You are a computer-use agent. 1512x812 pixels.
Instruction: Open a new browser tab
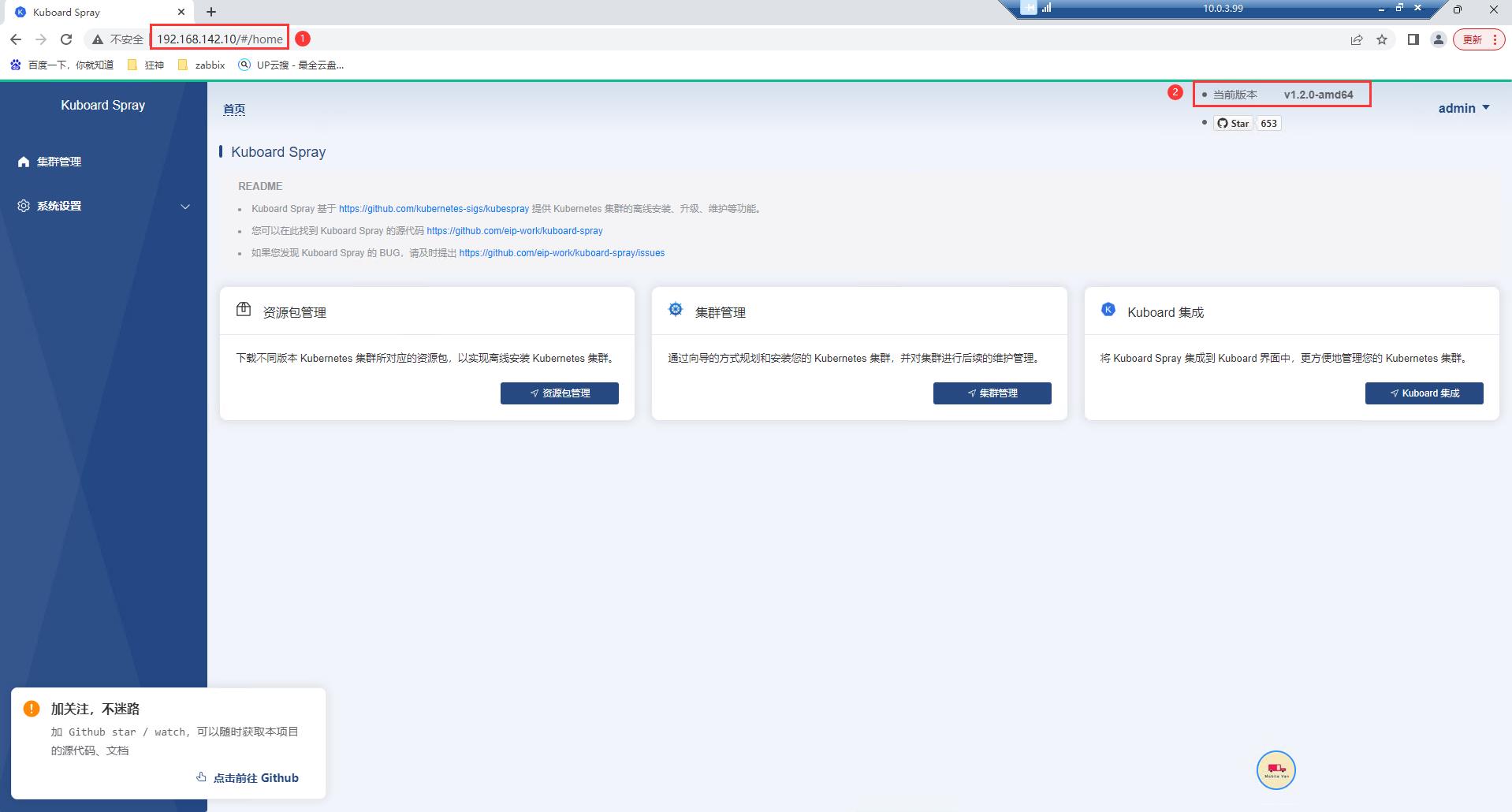point(211,12)
